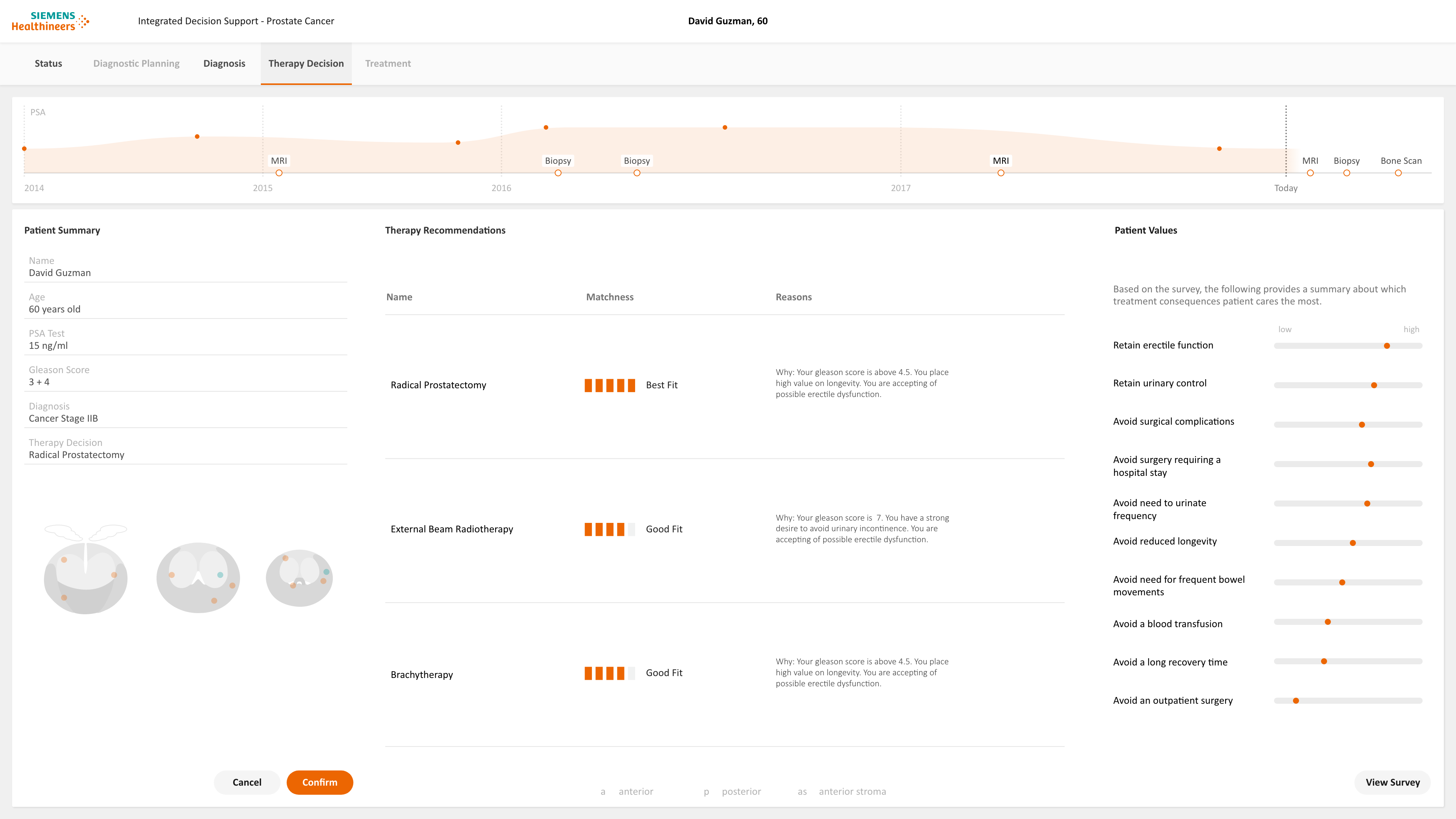This screenshot has width=1456, height=819.
Task: Adjust Avoid need to urinate frequency slider
Action: [x=1367, y=504]
